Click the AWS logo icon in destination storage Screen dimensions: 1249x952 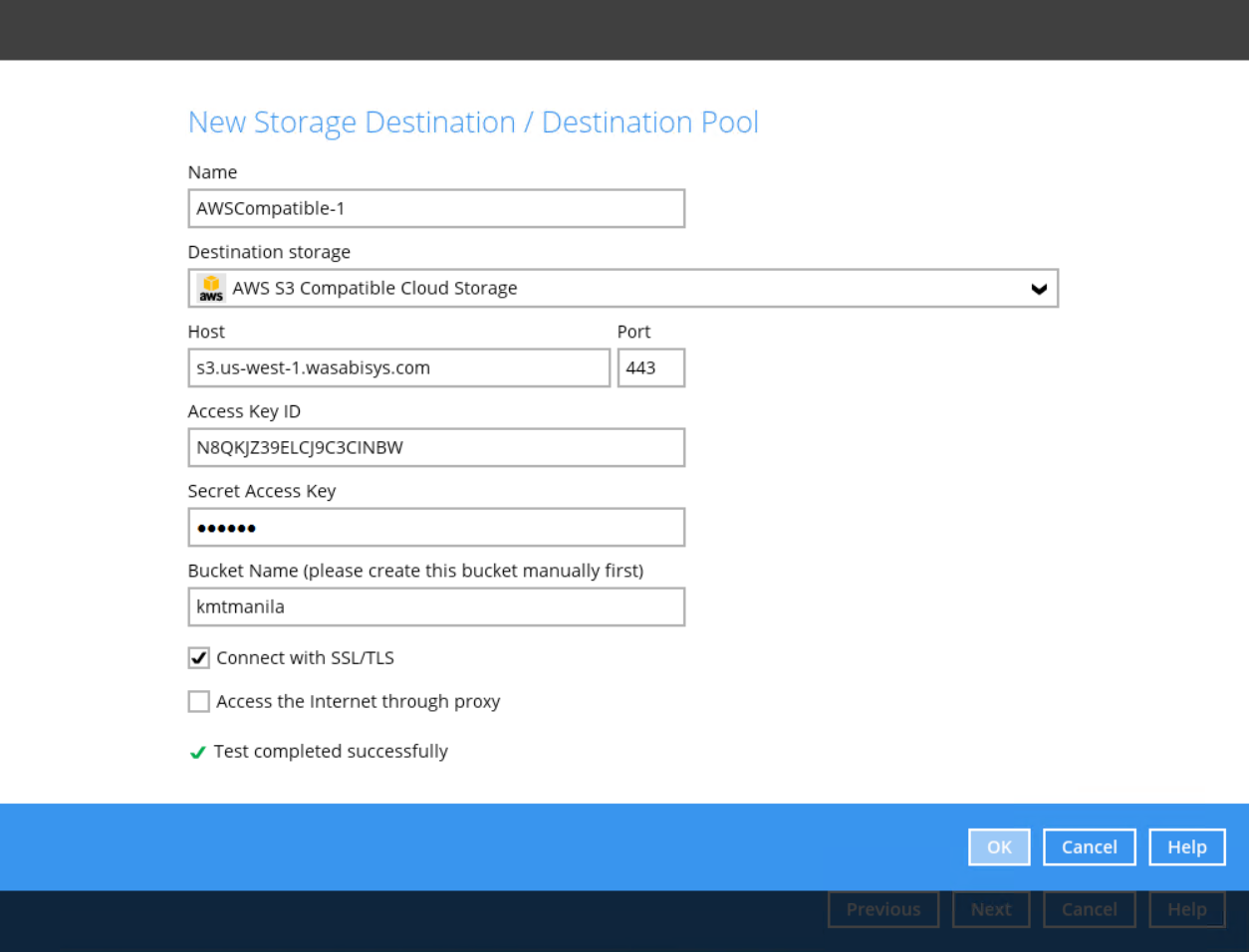(x=211, y=289)
